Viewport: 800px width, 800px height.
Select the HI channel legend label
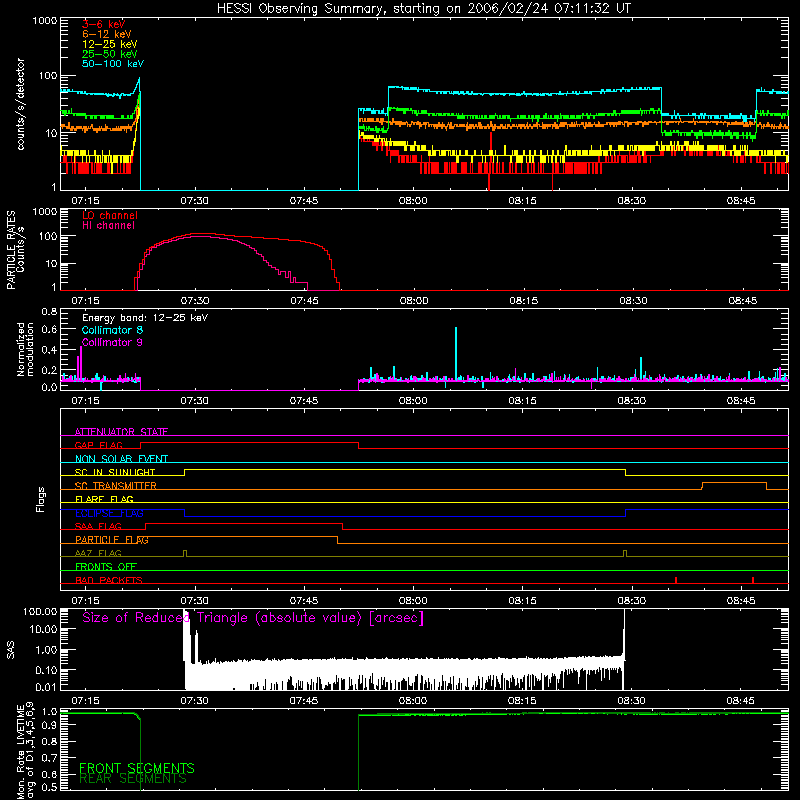pos(108,226)
